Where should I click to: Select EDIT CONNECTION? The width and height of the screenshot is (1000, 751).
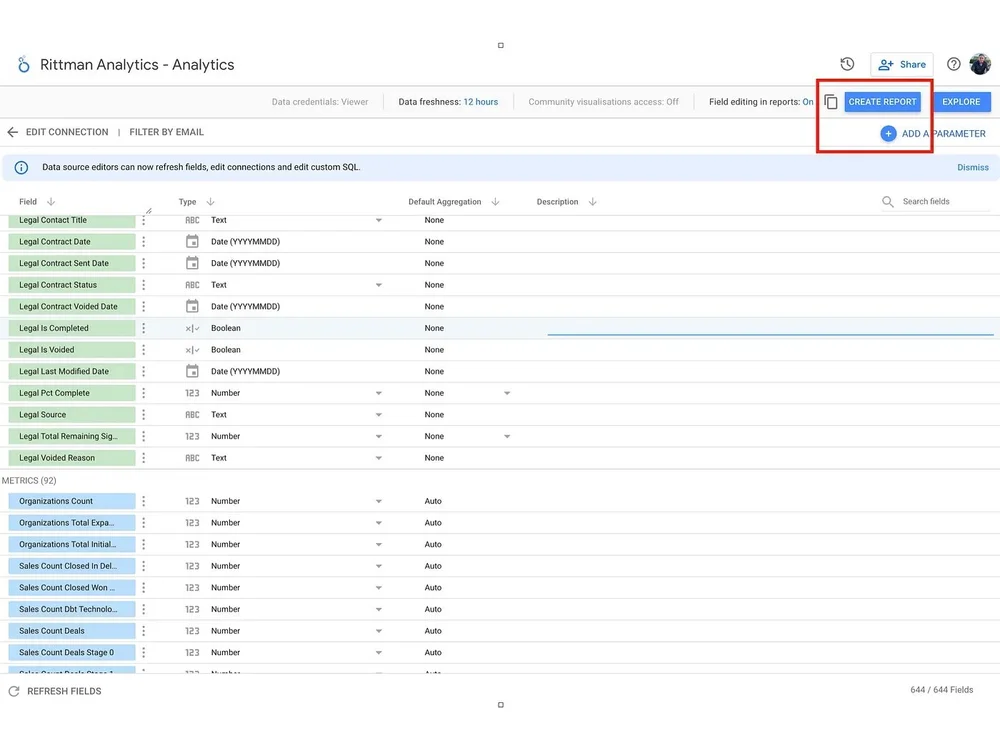point(65,131)
